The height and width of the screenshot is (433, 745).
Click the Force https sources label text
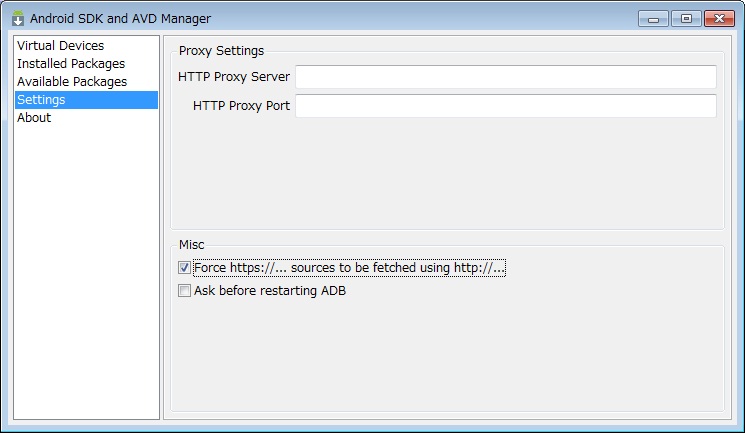[x=349, y=268]
